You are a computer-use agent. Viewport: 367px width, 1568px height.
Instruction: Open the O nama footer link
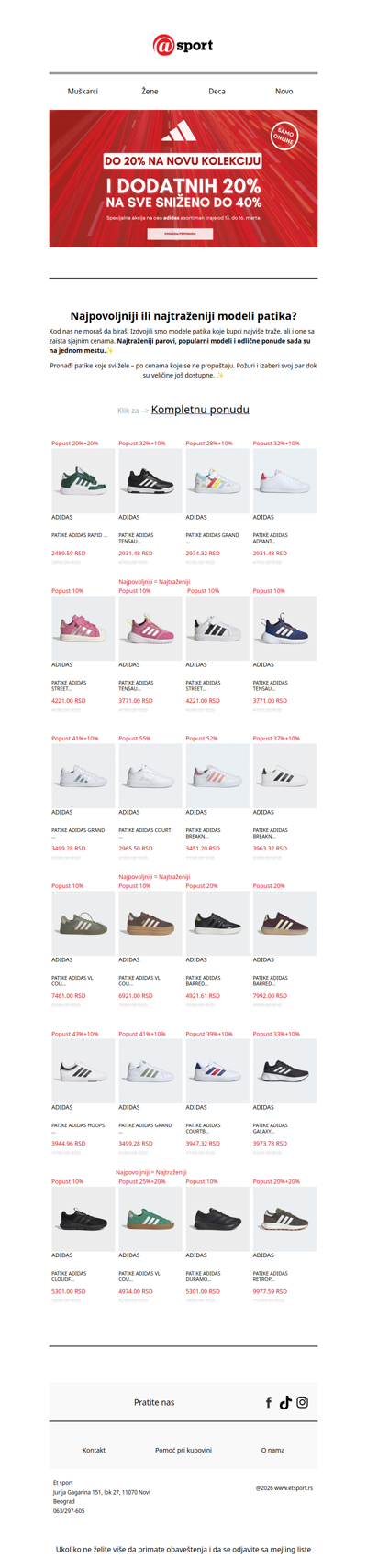point(272,1450)
